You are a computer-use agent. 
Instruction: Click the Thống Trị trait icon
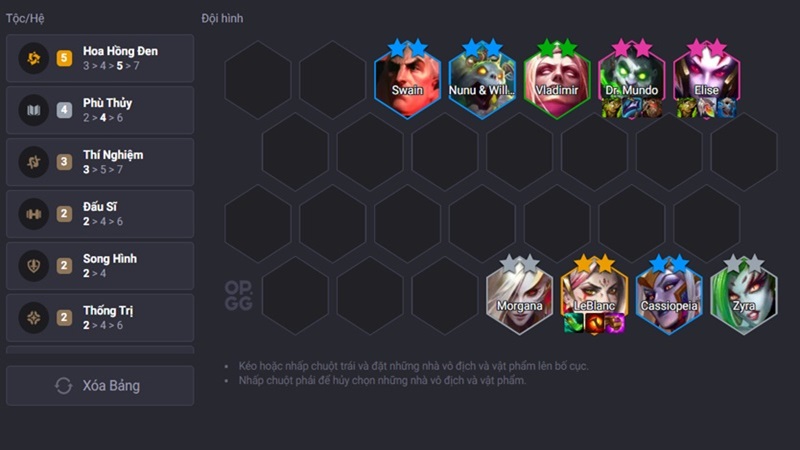point(34,318)
